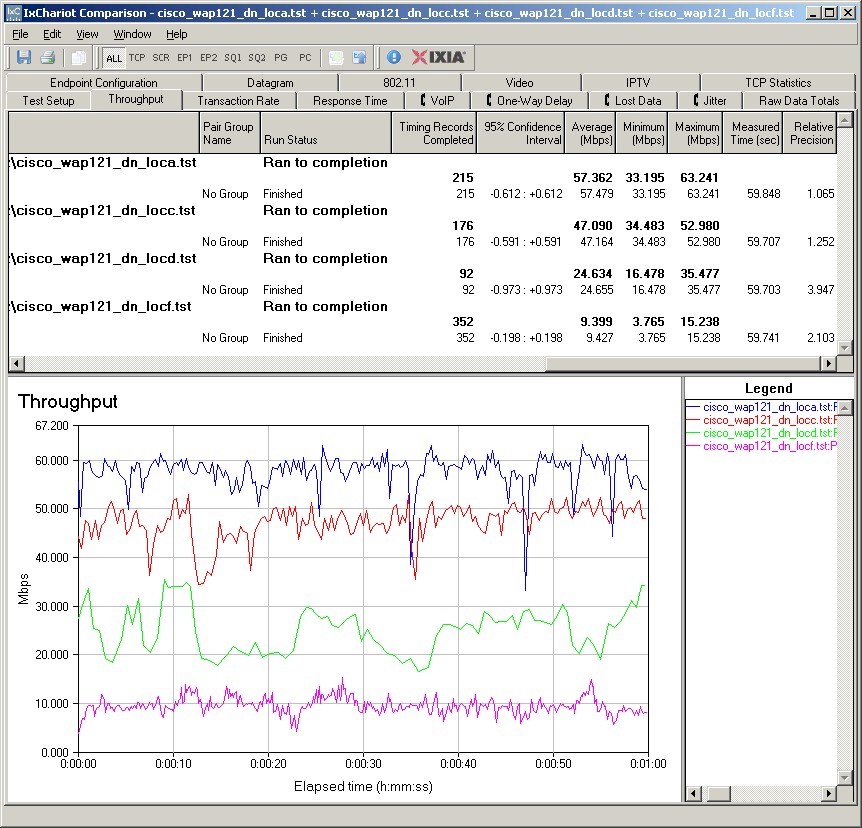Select the cisco_wap121_dn_locc.tst row
The image size is (862, 828).
point(422,211)
